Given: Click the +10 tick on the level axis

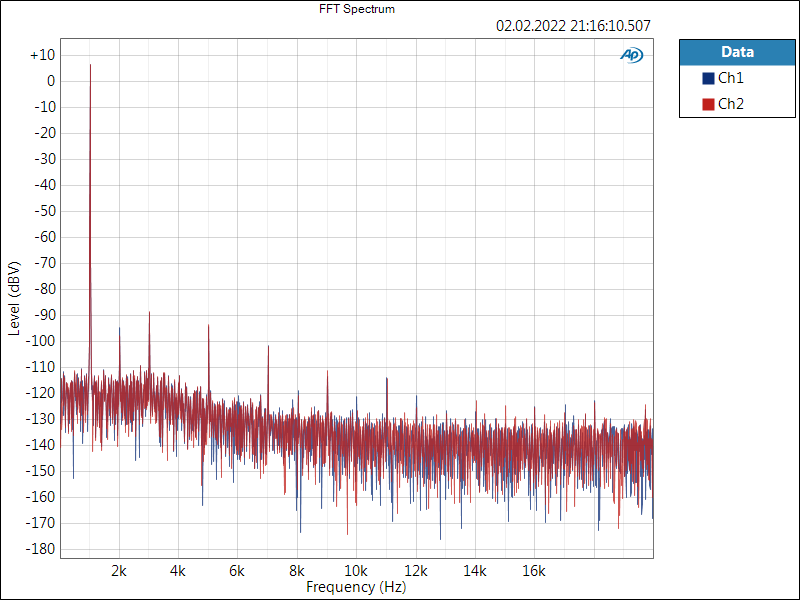Looking at the screenshot, I should pos(42,55).
